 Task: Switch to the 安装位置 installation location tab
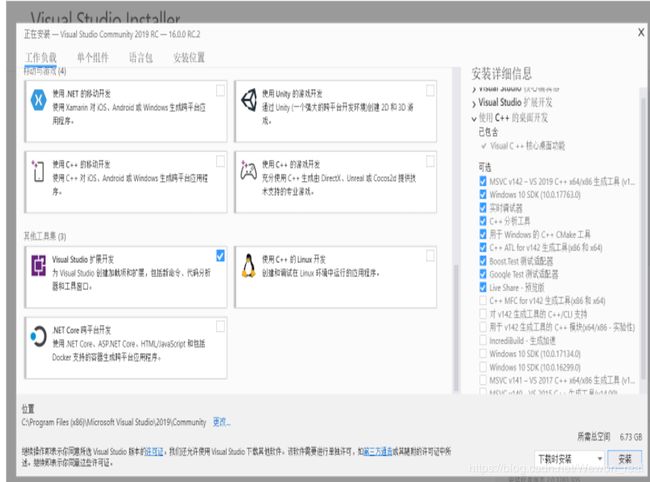coord(189,57)
